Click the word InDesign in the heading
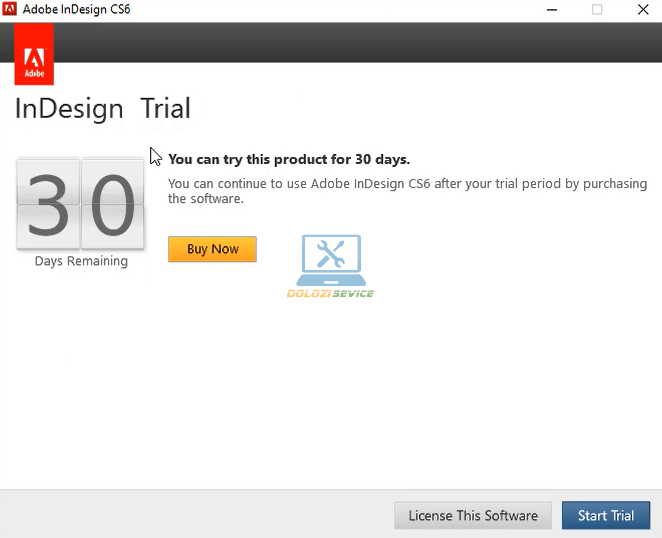 (69, 108)
